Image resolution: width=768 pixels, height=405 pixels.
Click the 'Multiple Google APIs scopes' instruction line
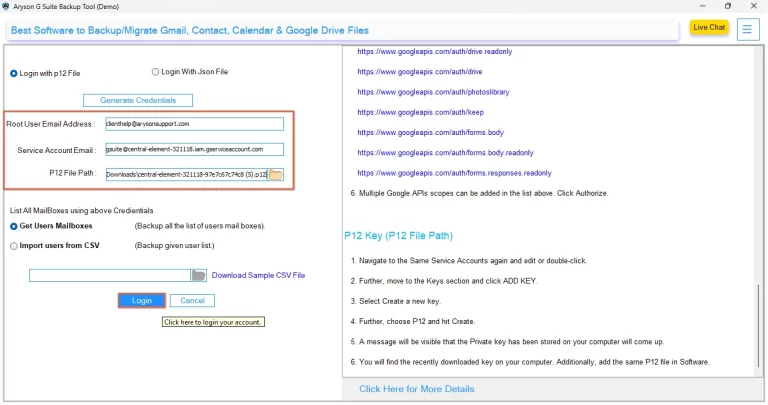[x=479, y=193]
